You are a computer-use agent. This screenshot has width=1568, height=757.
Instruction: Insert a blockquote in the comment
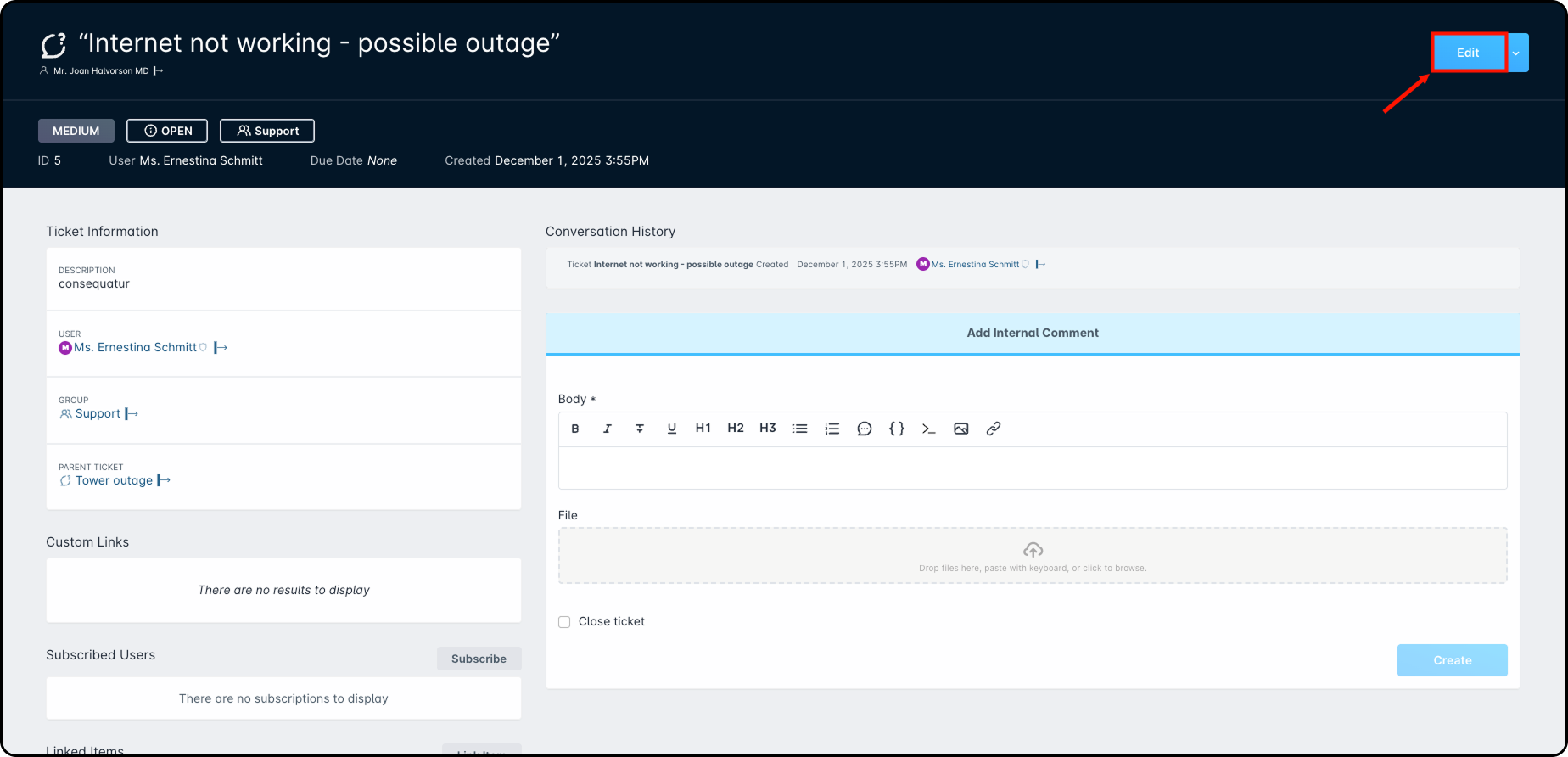pos(865,429)
